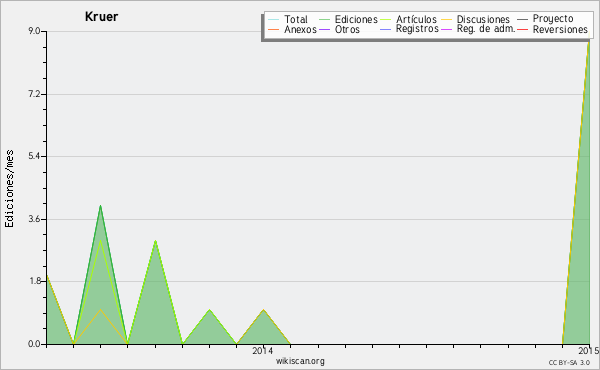The image size is (600, 370).
Task: Click the Reversiones red line swatch
Action: pyautogui.click(x=522, y=29)
